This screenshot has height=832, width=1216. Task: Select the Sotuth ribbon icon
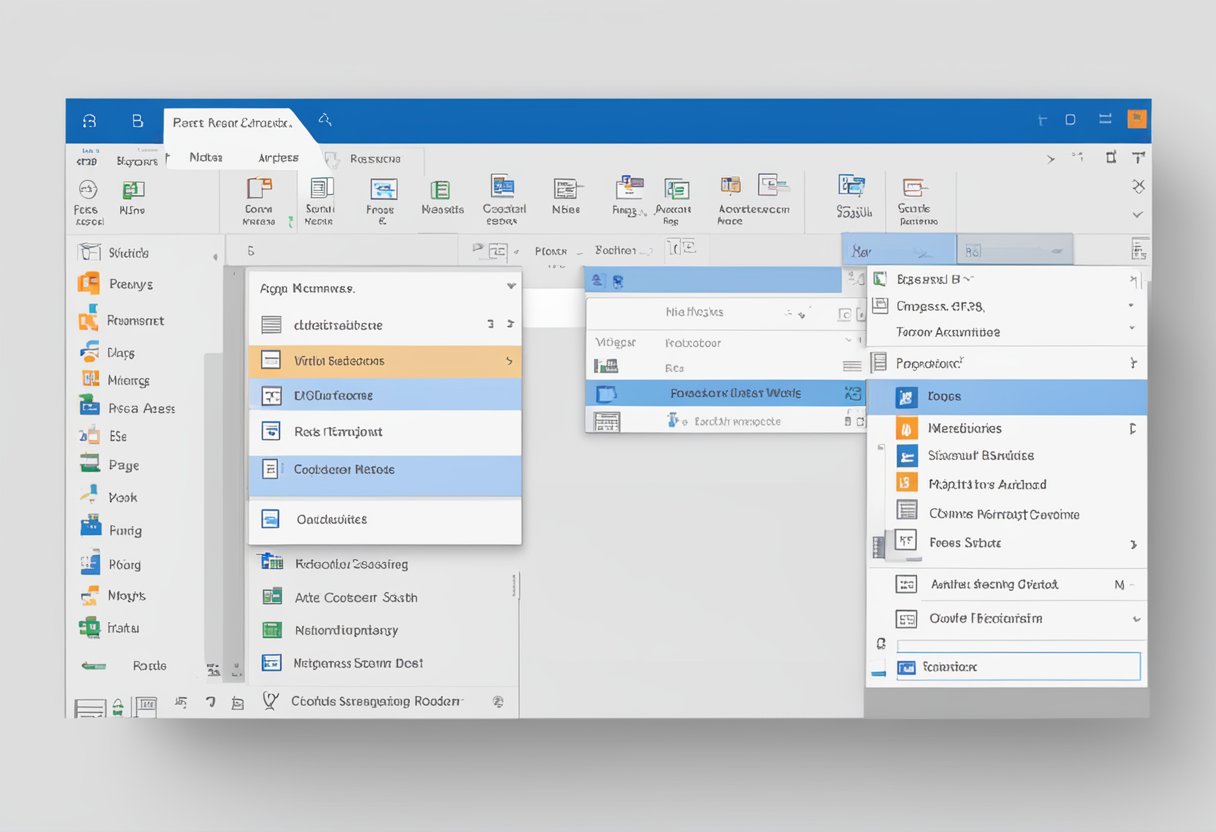pyautogui.click(x=852, y=187)
